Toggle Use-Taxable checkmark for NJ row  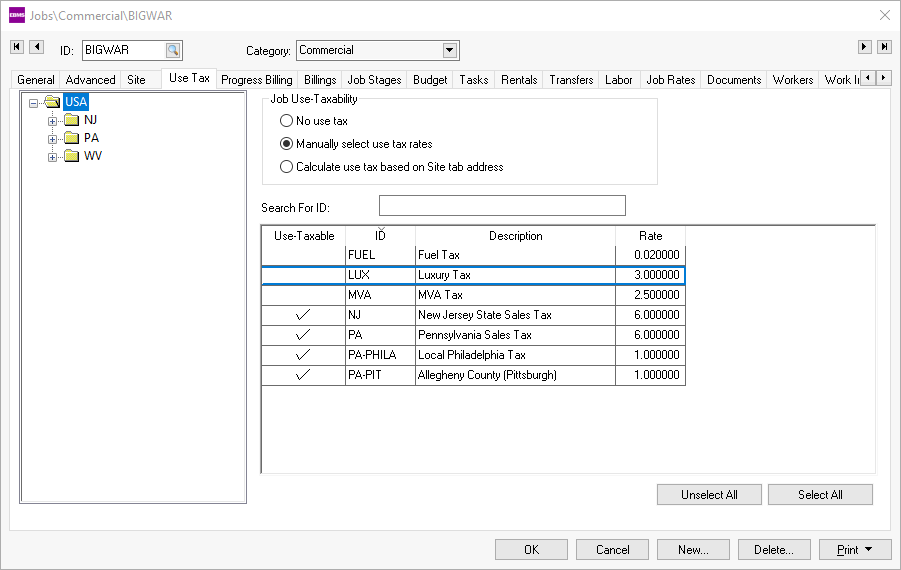coord(303,315)
